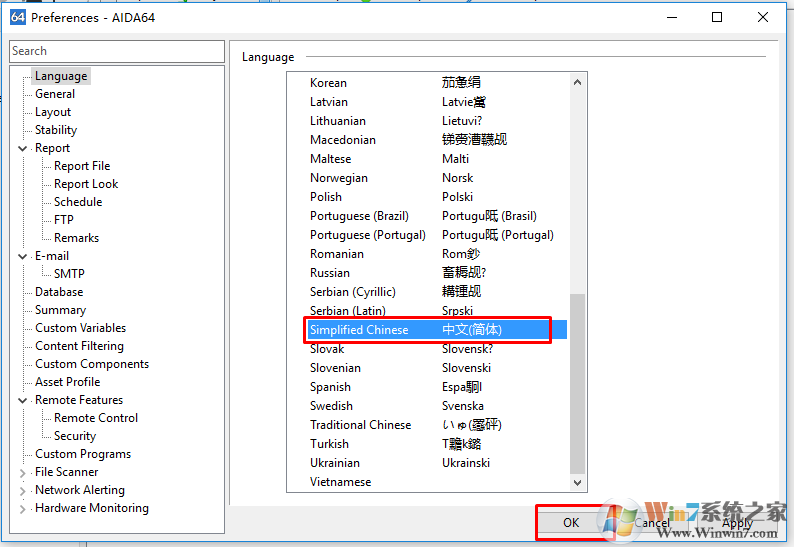The width and height of the screenshot is (794, 547).
Task: Open Remarks settings
Action: click(76, 238)
